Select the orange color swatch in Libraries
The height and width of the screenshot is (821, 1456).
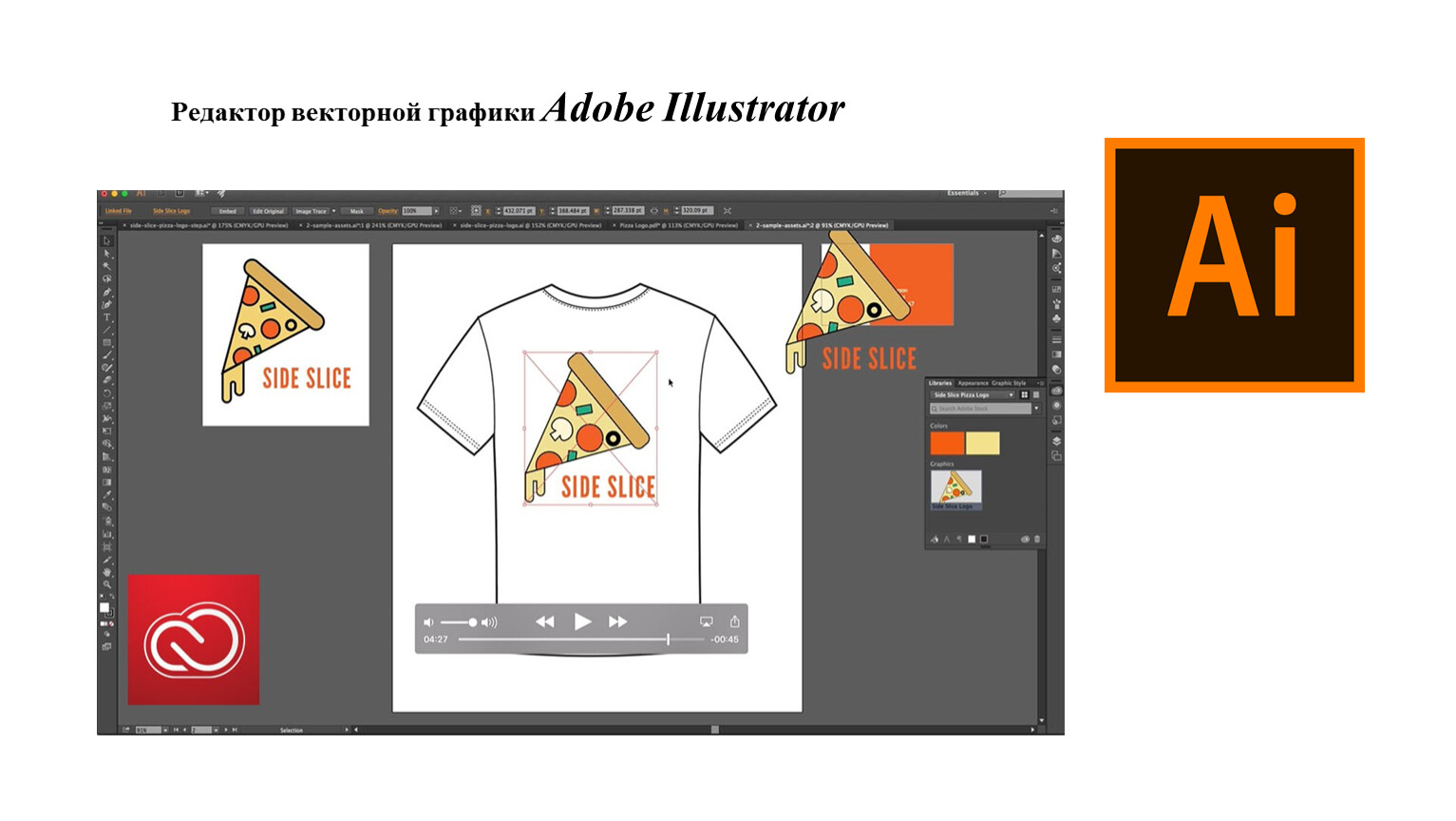click(x=947, y=443)
